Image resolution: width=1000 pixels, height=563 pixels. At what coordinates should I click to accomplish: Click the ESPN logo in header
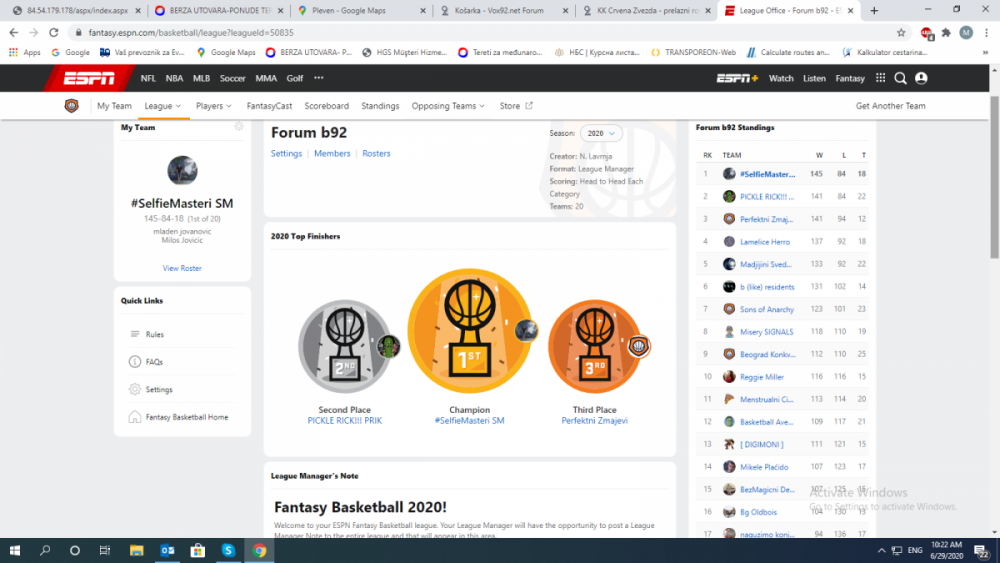[89, 78]
